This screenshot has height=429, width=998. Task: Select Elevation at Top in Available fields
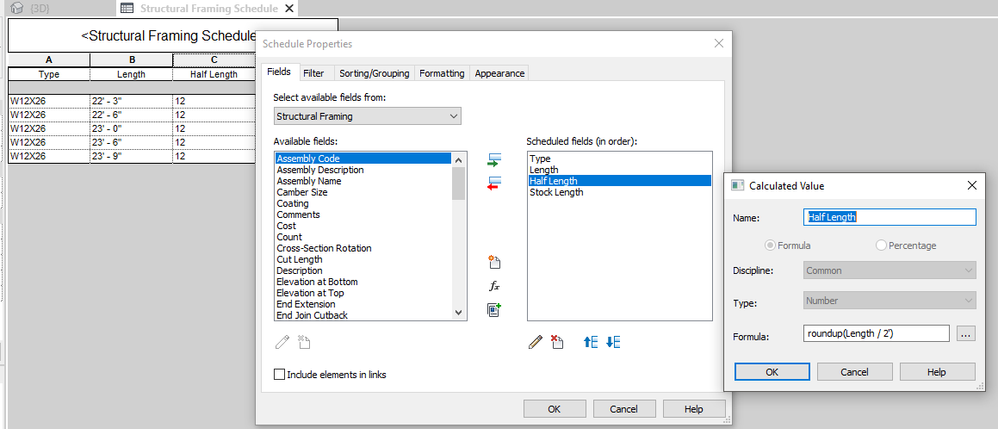click(x=363, y=293)
